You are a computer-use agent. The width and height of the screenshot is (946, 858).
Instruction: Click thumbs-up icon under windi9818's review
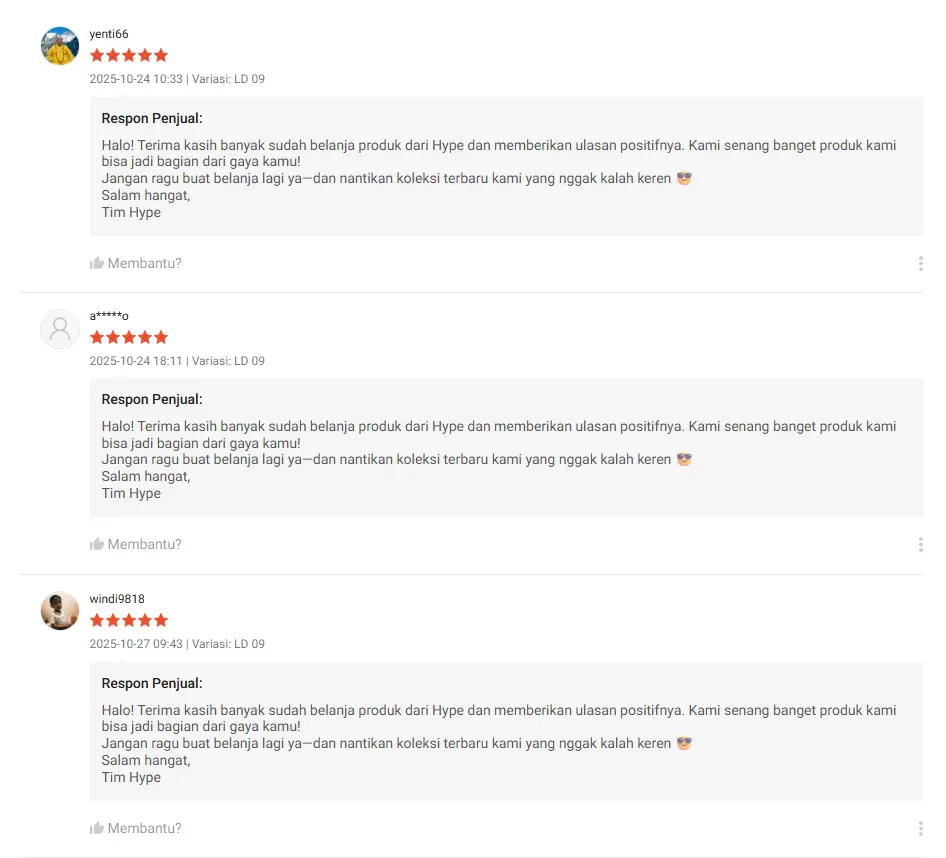[97, 829]
